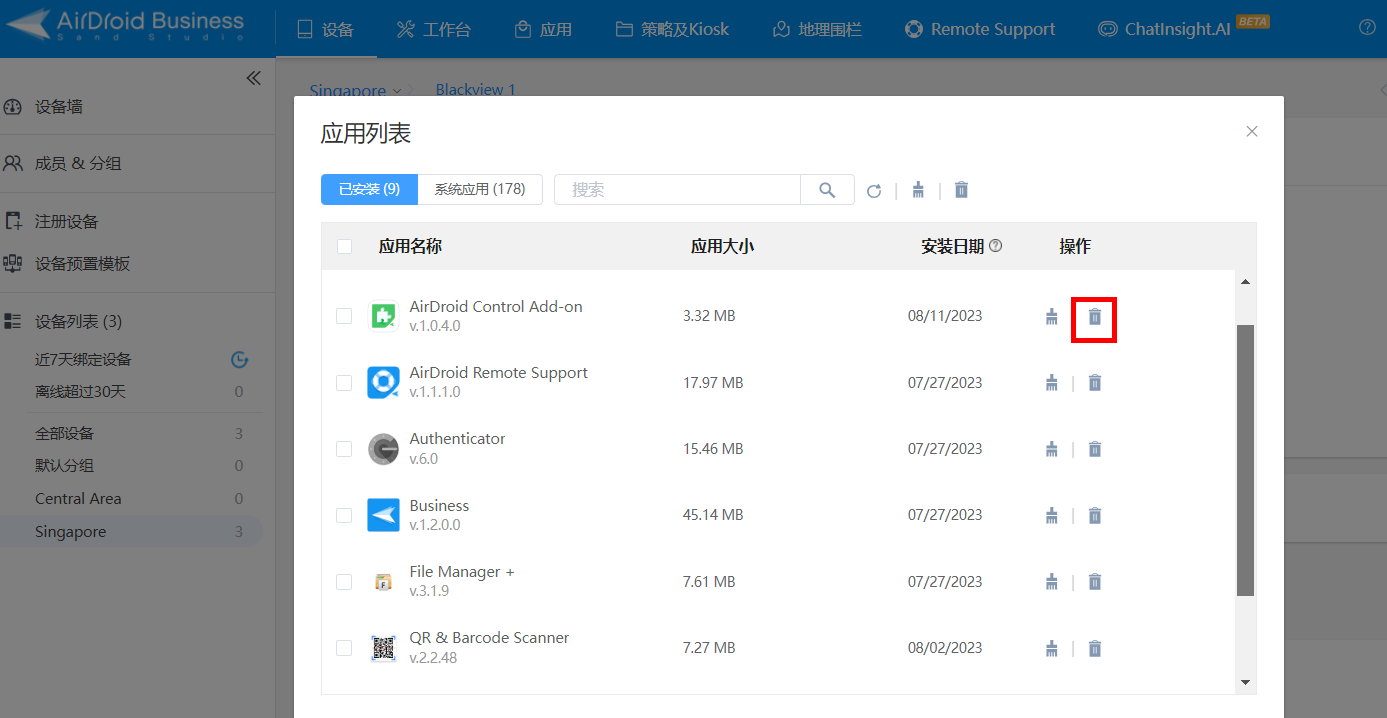Click the app search input field
The width and height of the screenshot is (1387, 718).
[x=677, y=190]
